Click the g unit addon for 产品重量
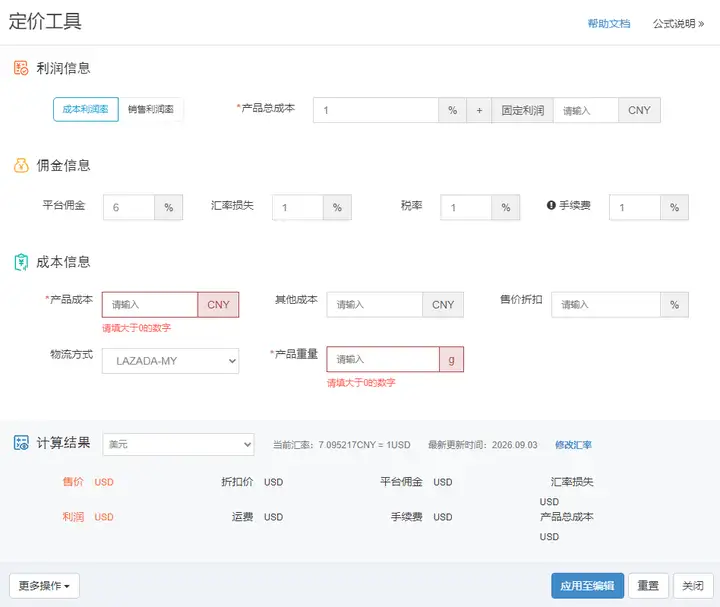The height and width of the screenshot is (607, 720). 451,360
